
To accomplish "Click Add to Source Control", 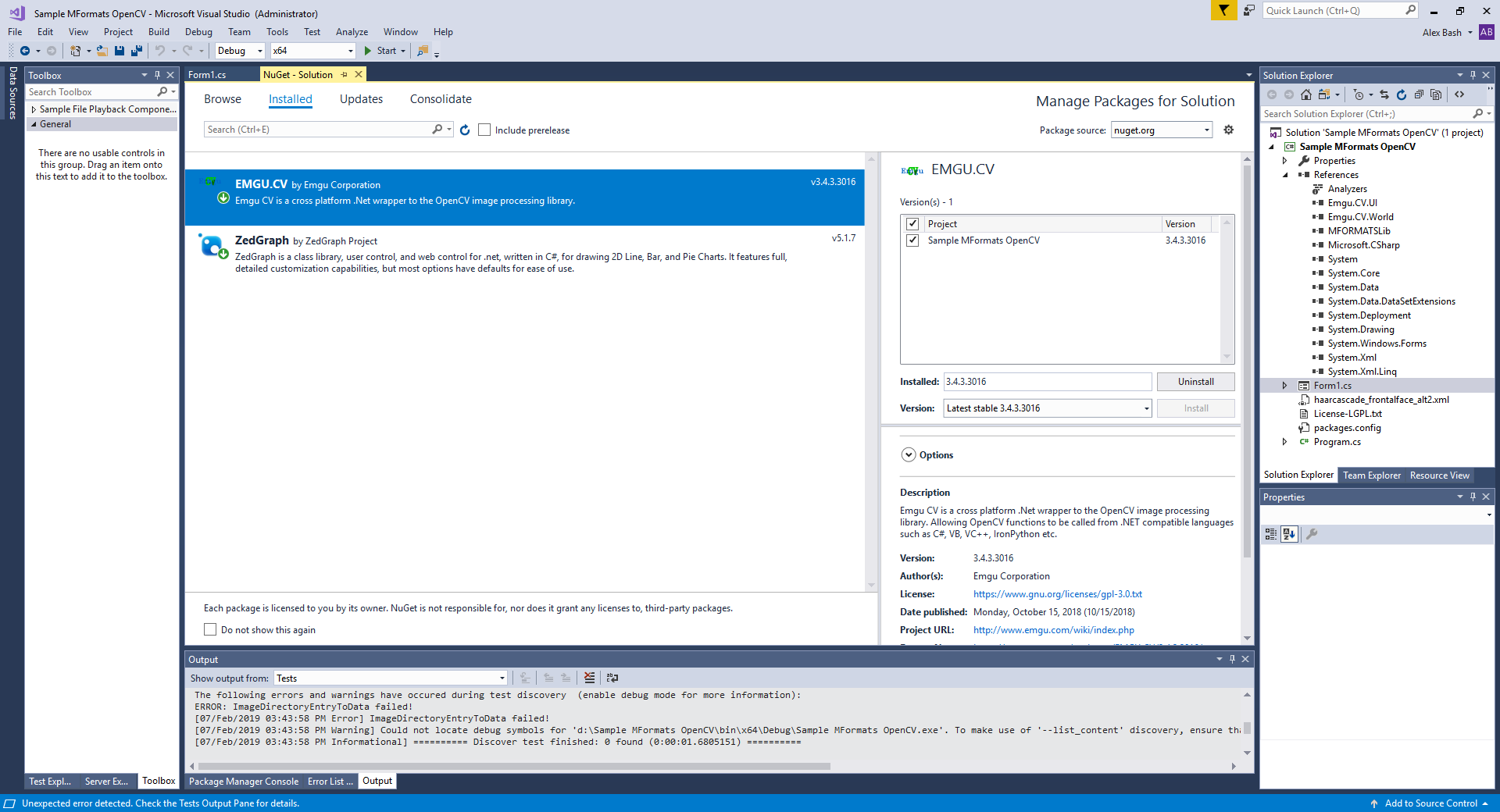I will point(1430,803).
